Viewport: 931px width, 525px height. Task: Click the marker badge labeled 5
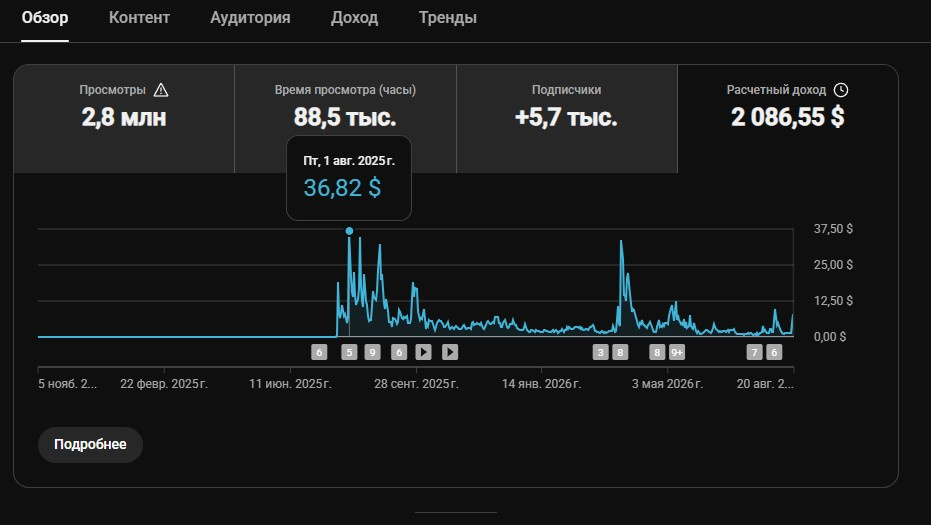click(x=349, y=353)
